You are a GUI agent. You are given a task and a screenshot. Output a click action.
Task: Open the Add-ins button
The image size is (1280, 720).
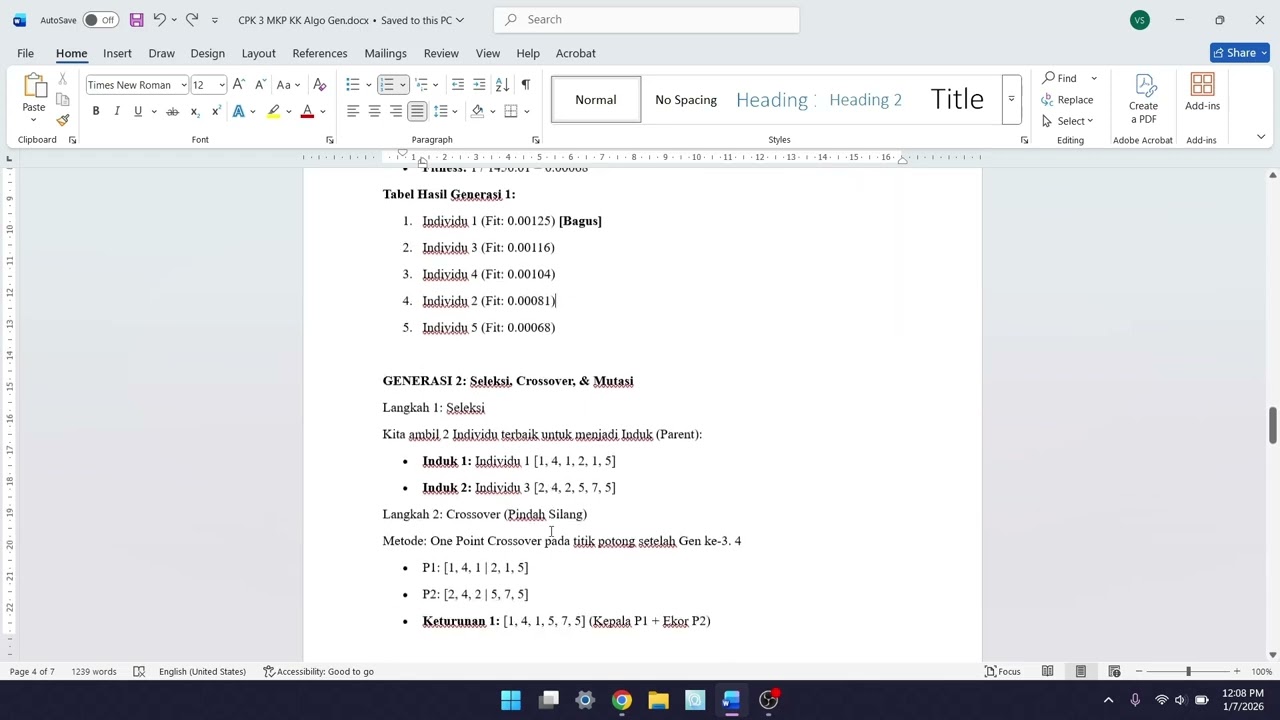(1202, 93)
